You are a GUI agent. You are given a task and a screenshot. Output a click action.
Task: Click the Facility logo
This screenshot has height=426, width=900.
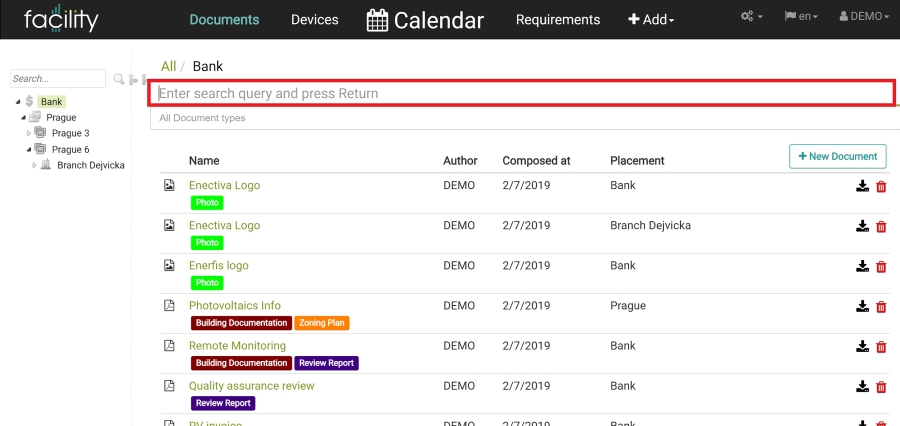click(x=61, y=19)
